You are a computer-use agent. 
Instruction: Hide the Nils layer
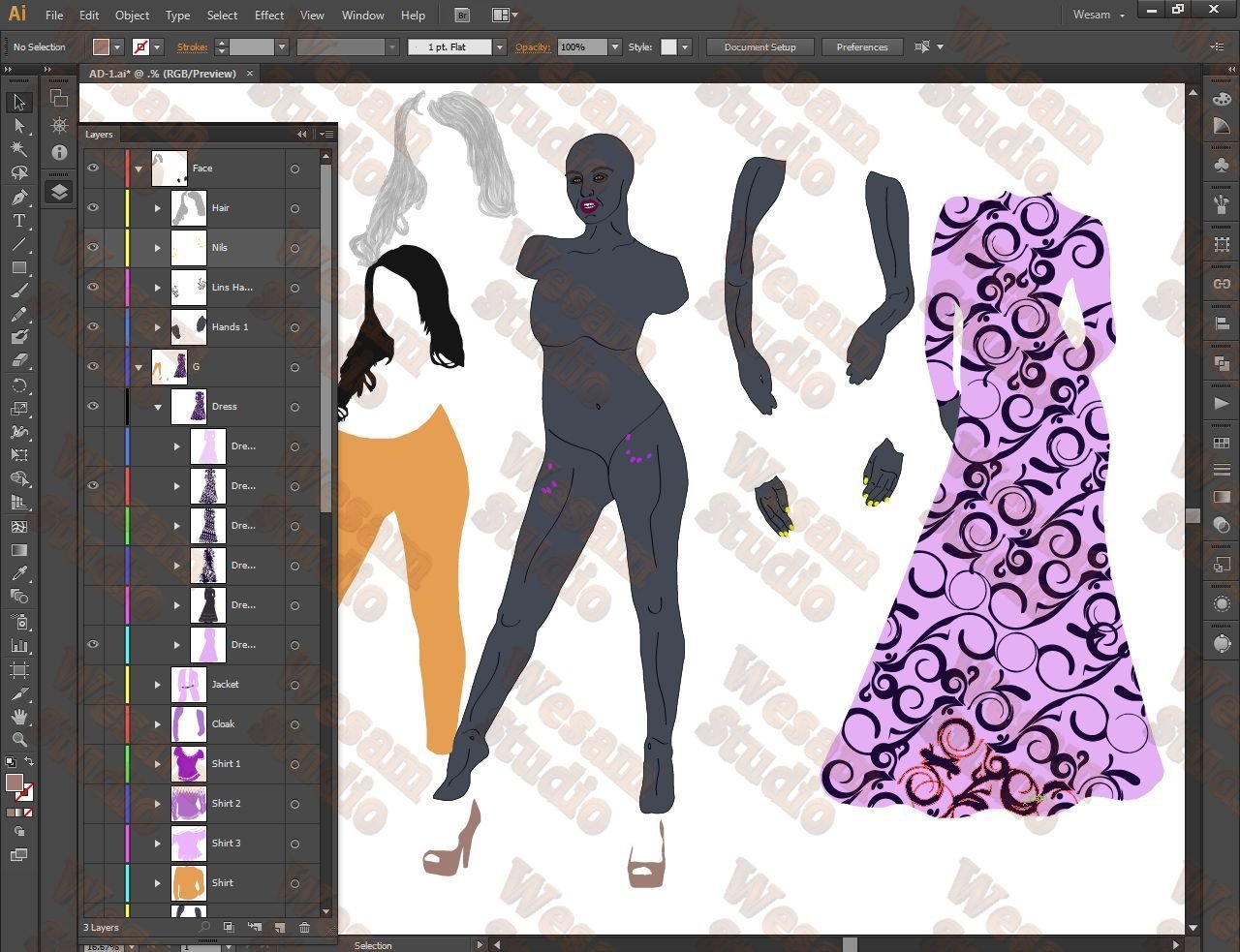pyautogui.click(x=93, y=248)
